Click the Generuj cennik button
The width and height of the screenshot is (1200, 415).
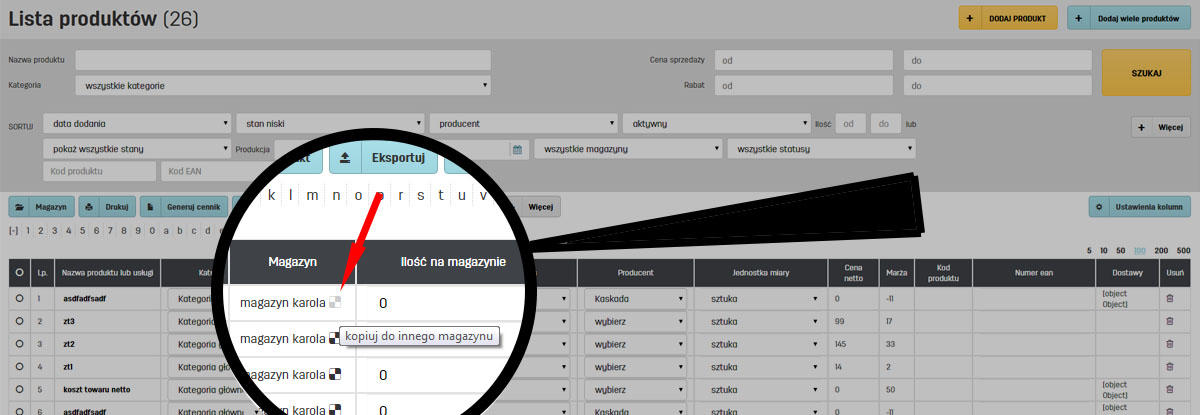pos(182,207)
